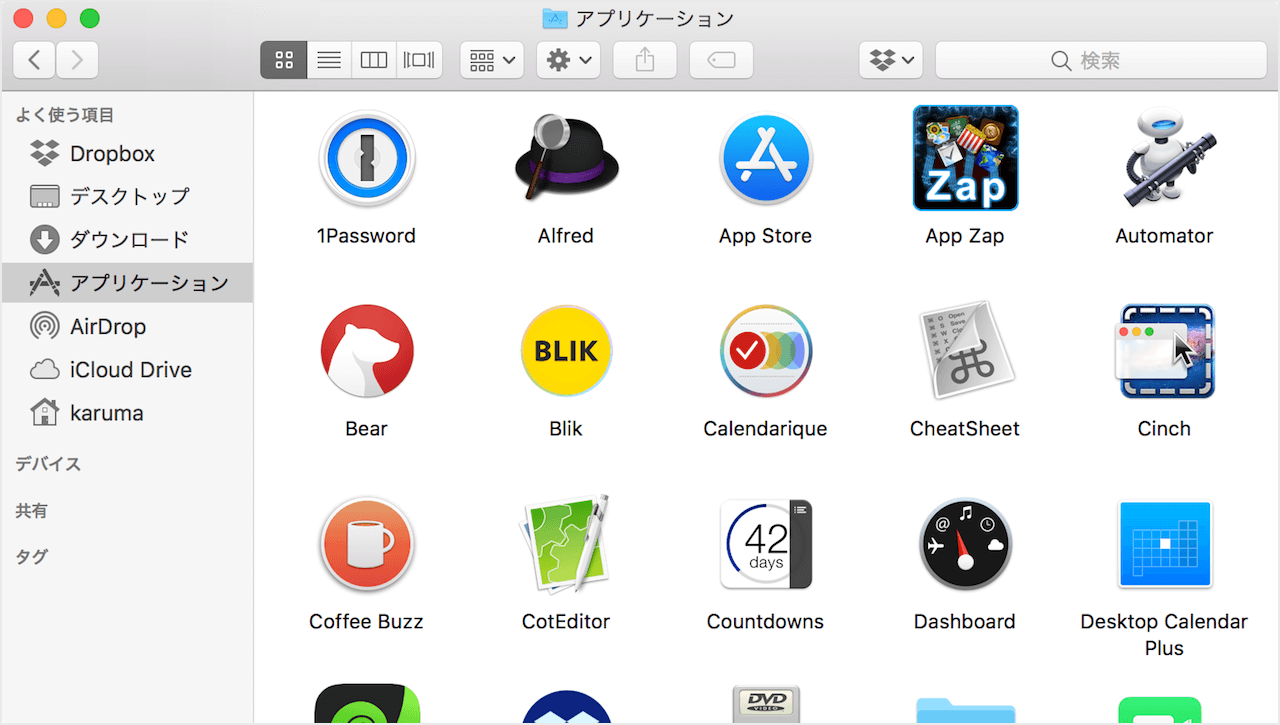
Task: Click the タグ sidebar section header
Action: (31, 557)
